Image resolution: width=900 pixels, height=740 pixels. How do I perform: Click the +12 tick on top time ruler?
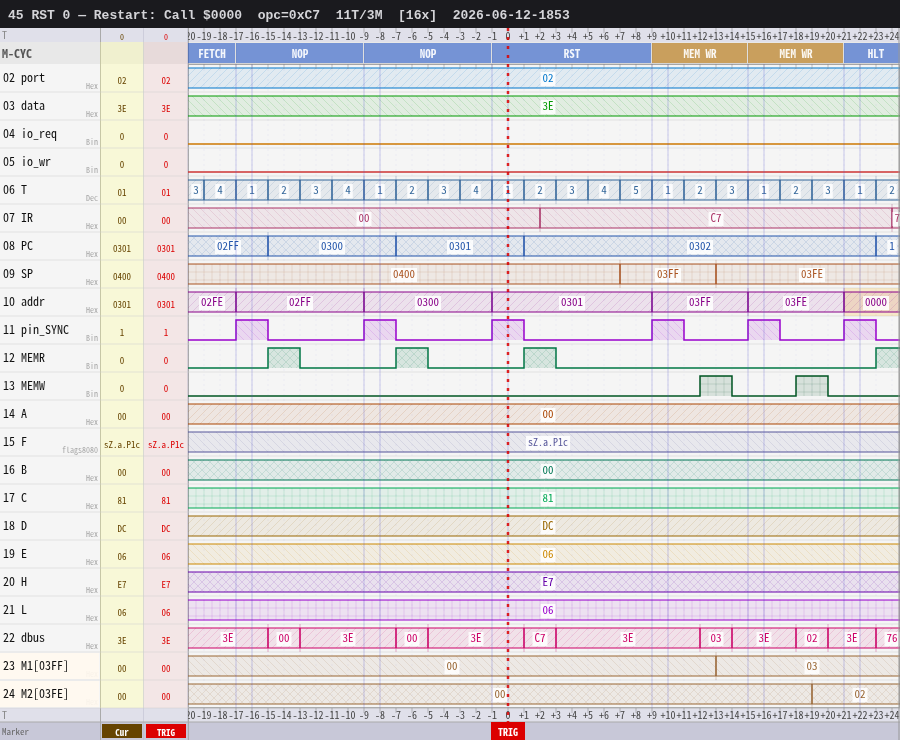701,36
